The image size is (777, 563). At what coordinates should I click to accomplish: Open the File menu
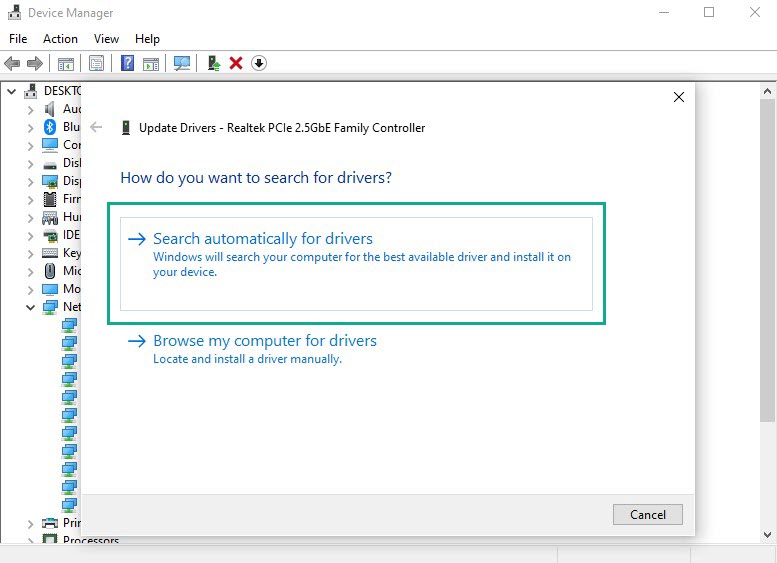[x=18, y=39]
